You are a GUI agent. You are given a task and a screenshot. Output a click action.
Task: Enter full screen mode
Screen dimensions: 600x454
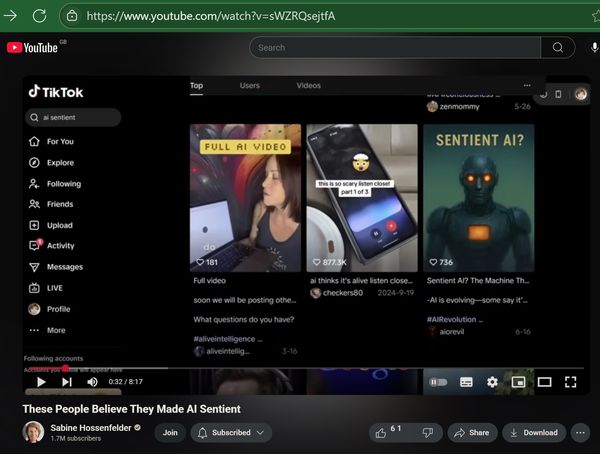571,382
